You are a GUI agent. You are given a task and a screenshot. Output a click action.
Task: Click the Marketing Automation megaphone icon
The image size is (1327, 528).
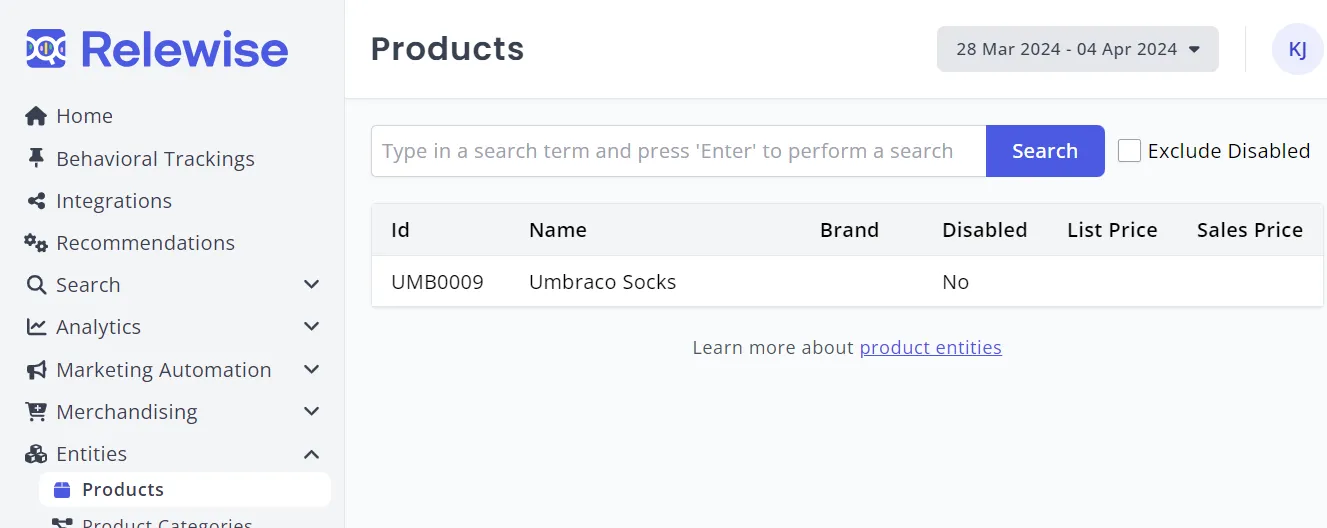click(x=36, y=370)
